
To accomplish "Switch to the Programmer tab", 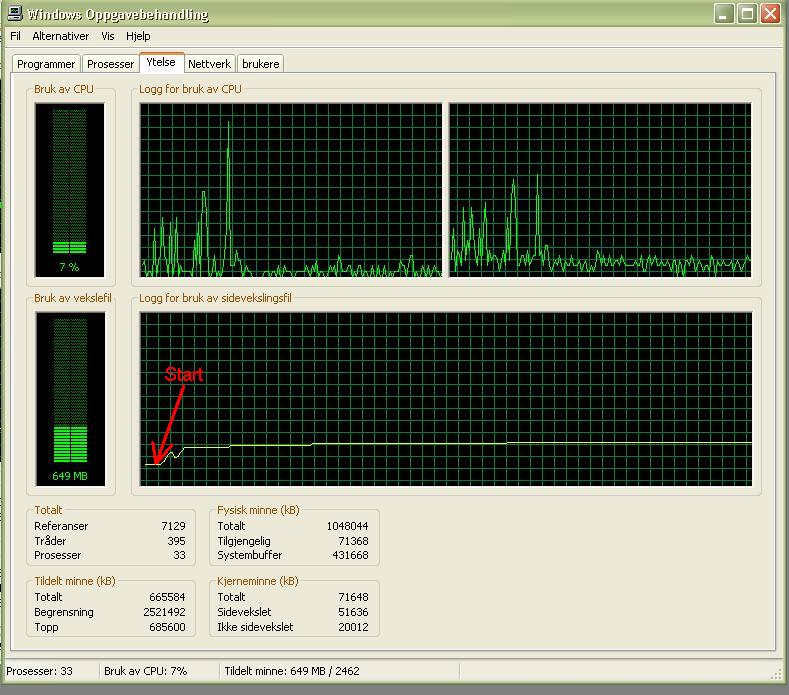I will pos(46,64).
